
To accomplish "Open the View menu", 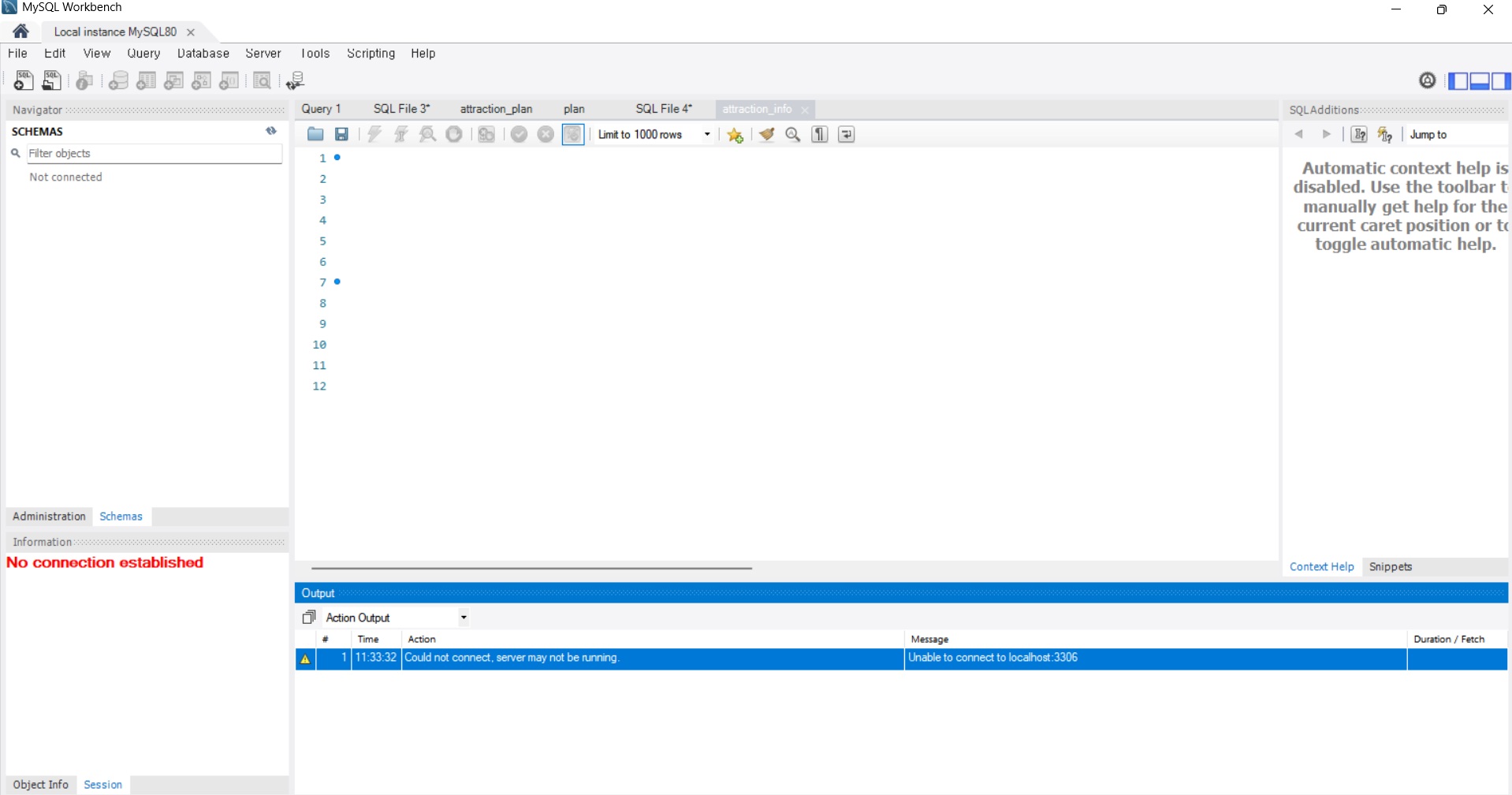I will coord(97,54).
